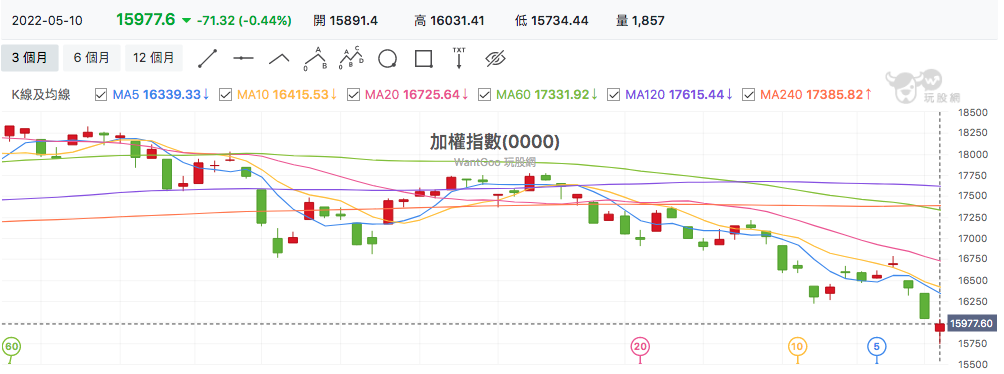Screen dimensions: 1004x374
Task: Uncheck the MA60 moving average checkbox
Action: pos(485,95)
